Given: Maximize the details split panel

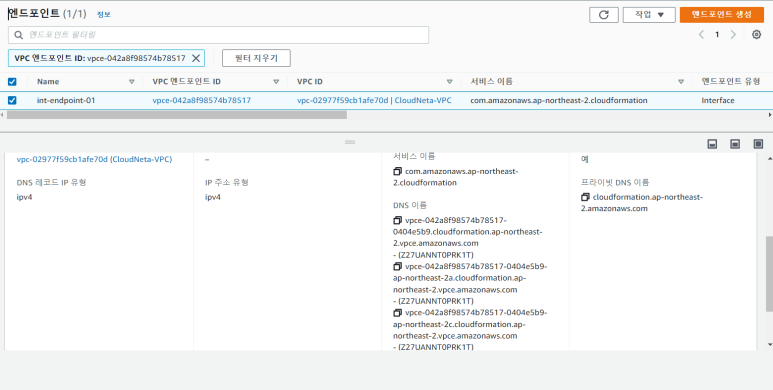Looking at the screenshot, I should tap(758, 144).
